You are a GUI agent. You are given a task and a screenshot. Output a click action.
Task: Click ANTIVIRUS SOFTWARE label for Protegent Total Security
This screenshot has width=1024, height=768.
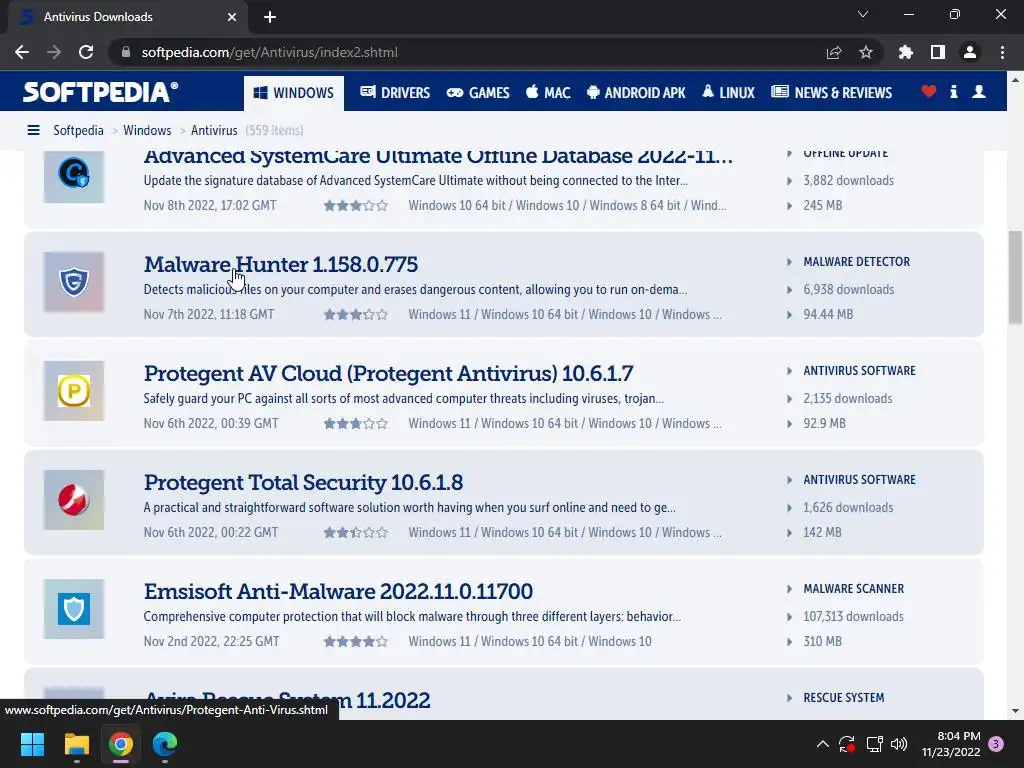pyautogui.click(x=859, y=480)
